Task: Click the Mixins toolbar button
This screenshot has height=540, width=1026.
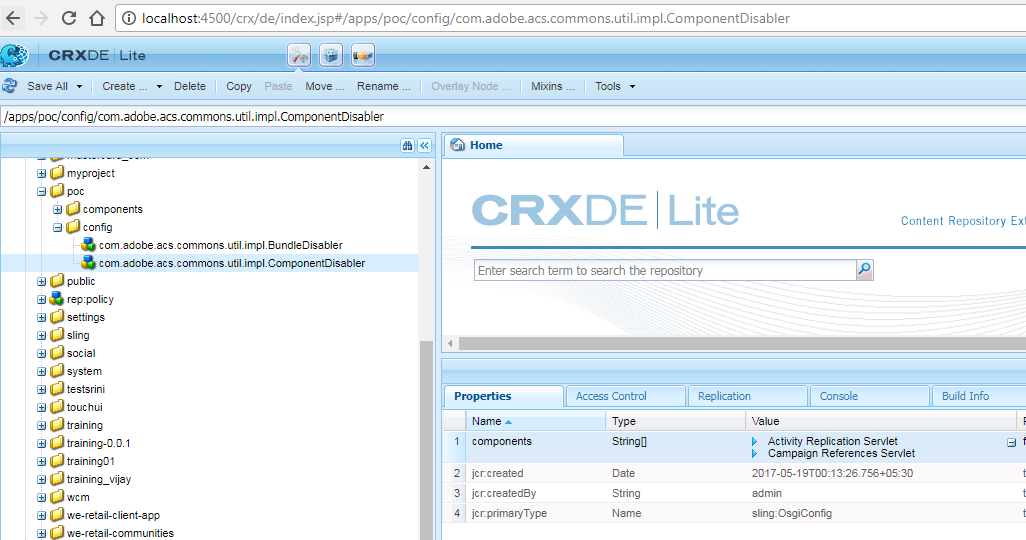Action: coord(552,86)
